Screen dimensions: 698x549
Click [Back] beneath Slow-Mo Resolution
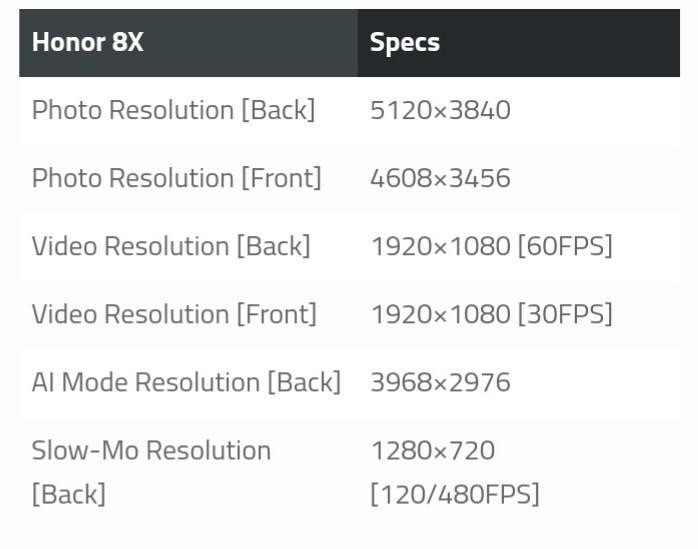[68, 494]
